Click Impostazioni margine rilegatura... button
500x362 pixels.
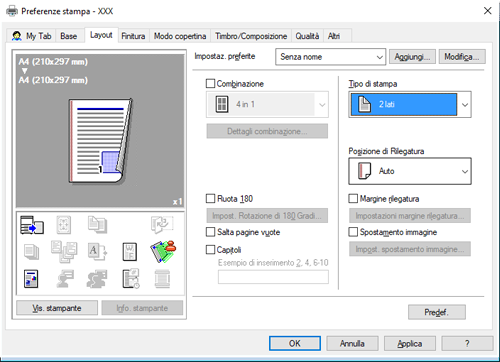point(410,216)
